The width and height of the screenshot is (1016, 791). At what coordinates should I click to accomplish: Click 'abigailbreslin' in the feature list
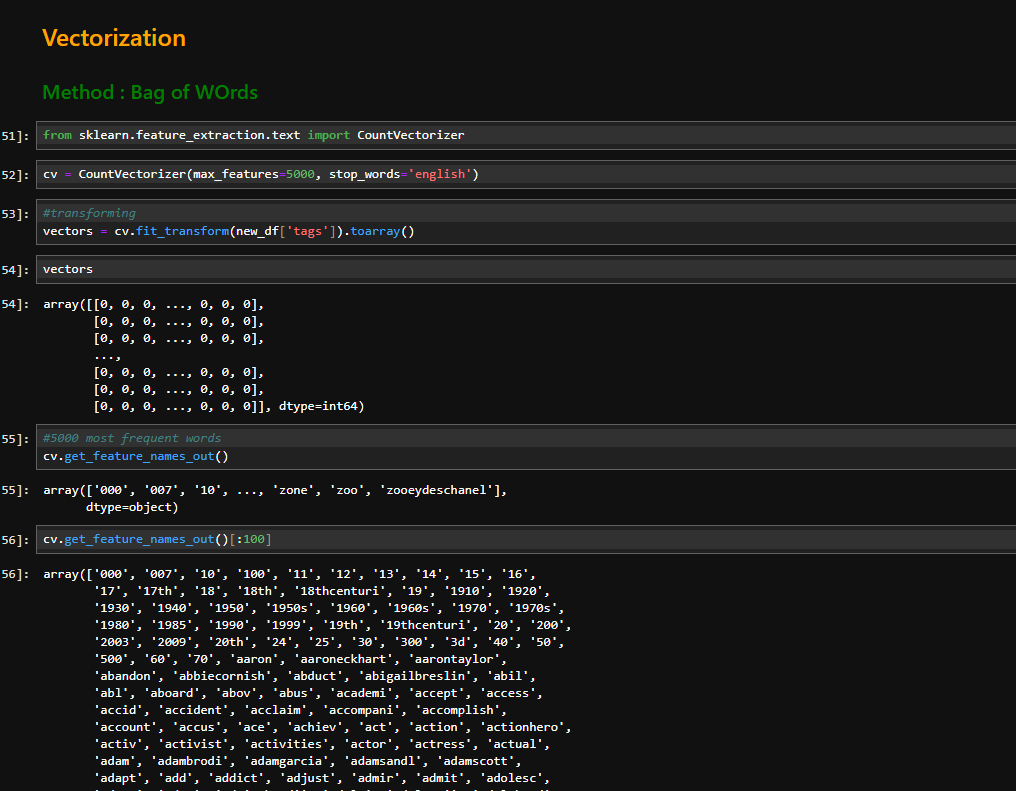(415, 676)
